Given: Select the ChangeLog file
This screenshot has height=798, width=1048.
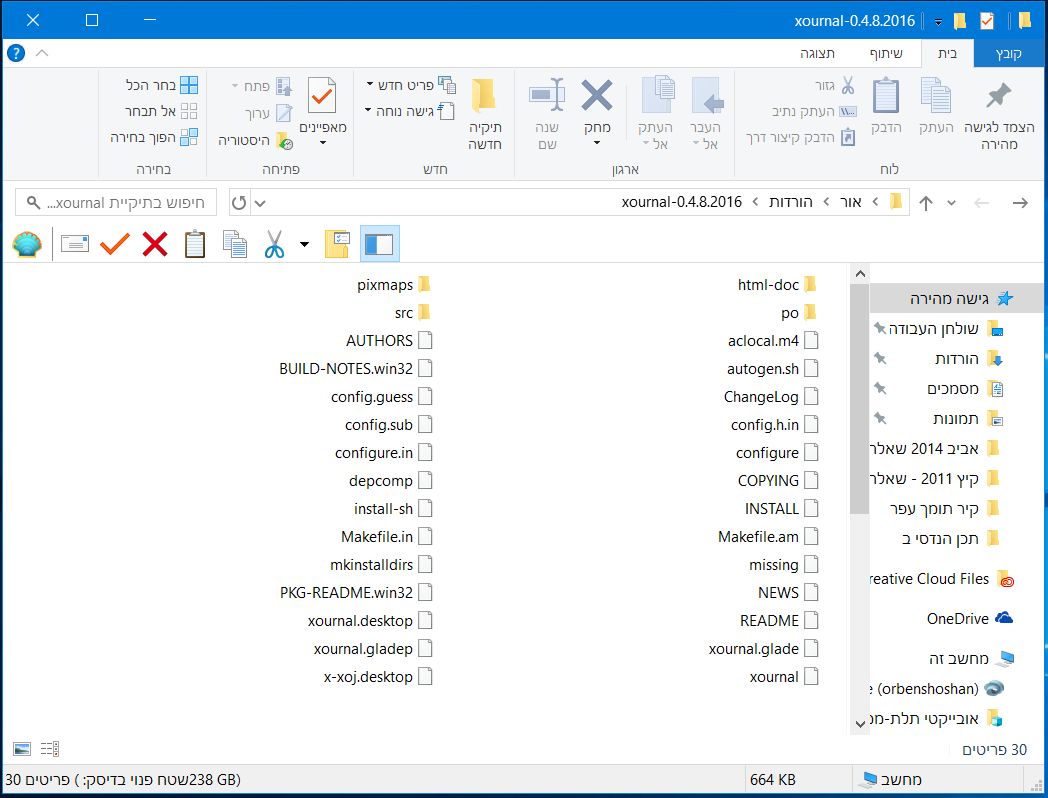Looking at the screenshot, I should pyautogui.click(x=771, y=397).
